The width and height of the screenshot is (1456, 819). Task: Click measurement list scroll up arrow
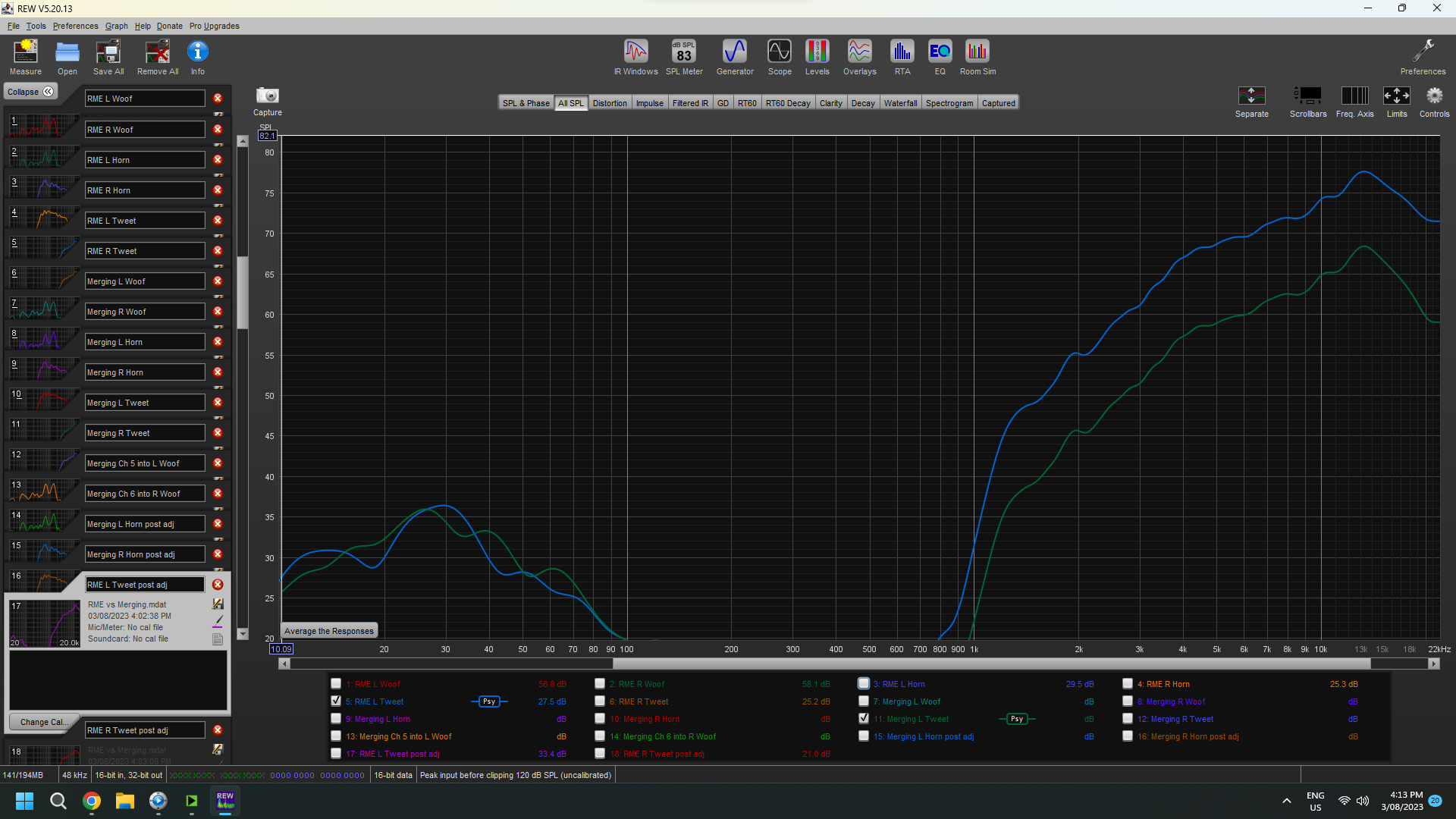(243, 141)
